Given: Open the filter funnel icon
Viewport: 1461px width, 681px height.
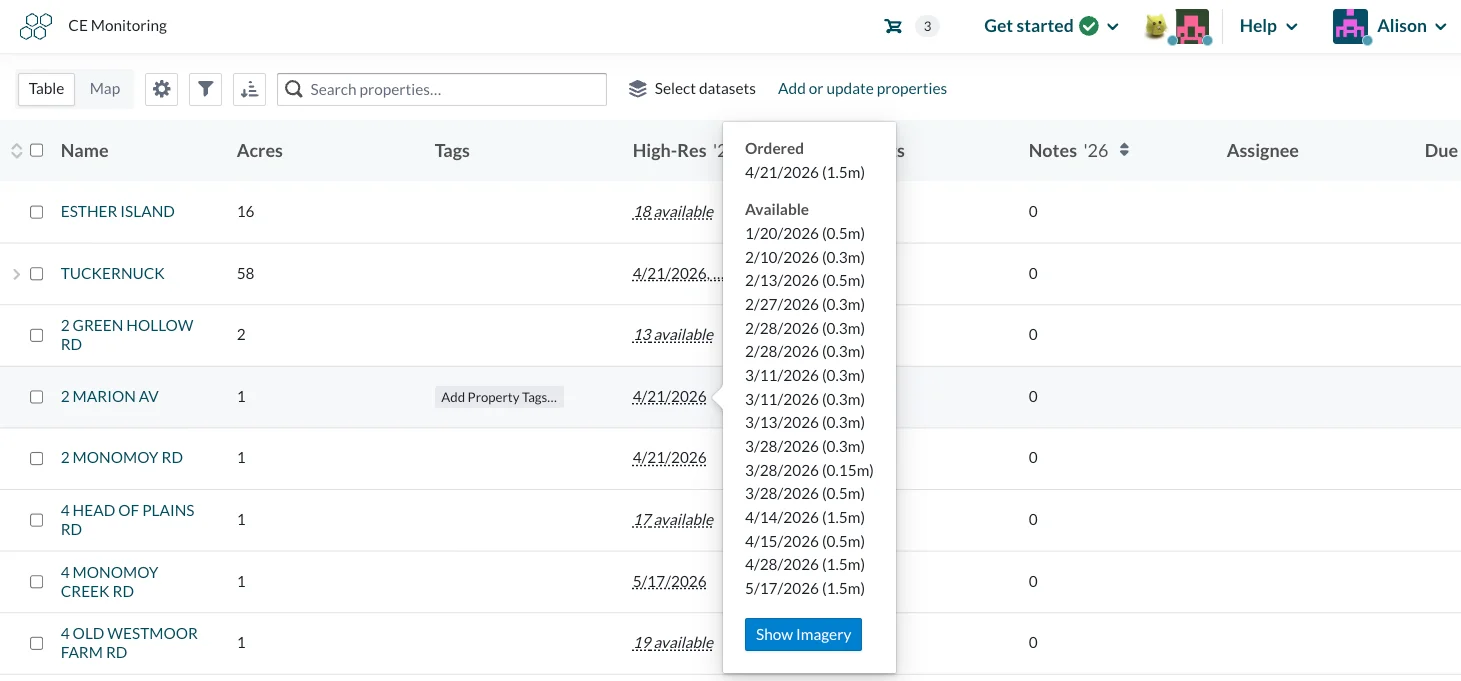Looking at the screenshot, I should (x=205, y=89).
